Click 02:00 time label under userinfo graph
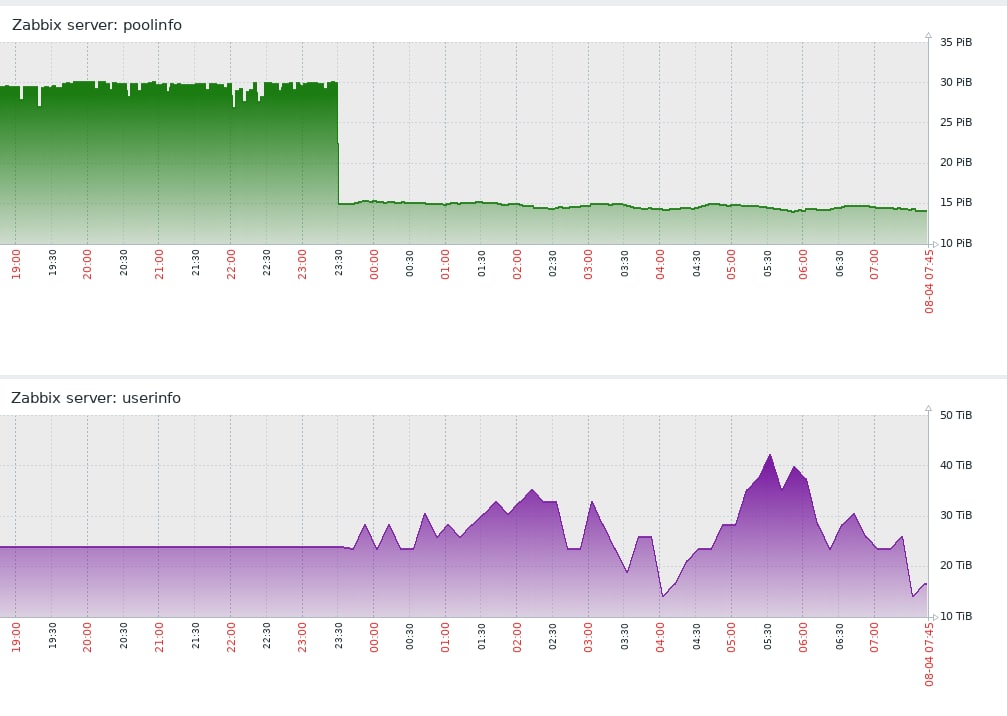 point(517,637)
